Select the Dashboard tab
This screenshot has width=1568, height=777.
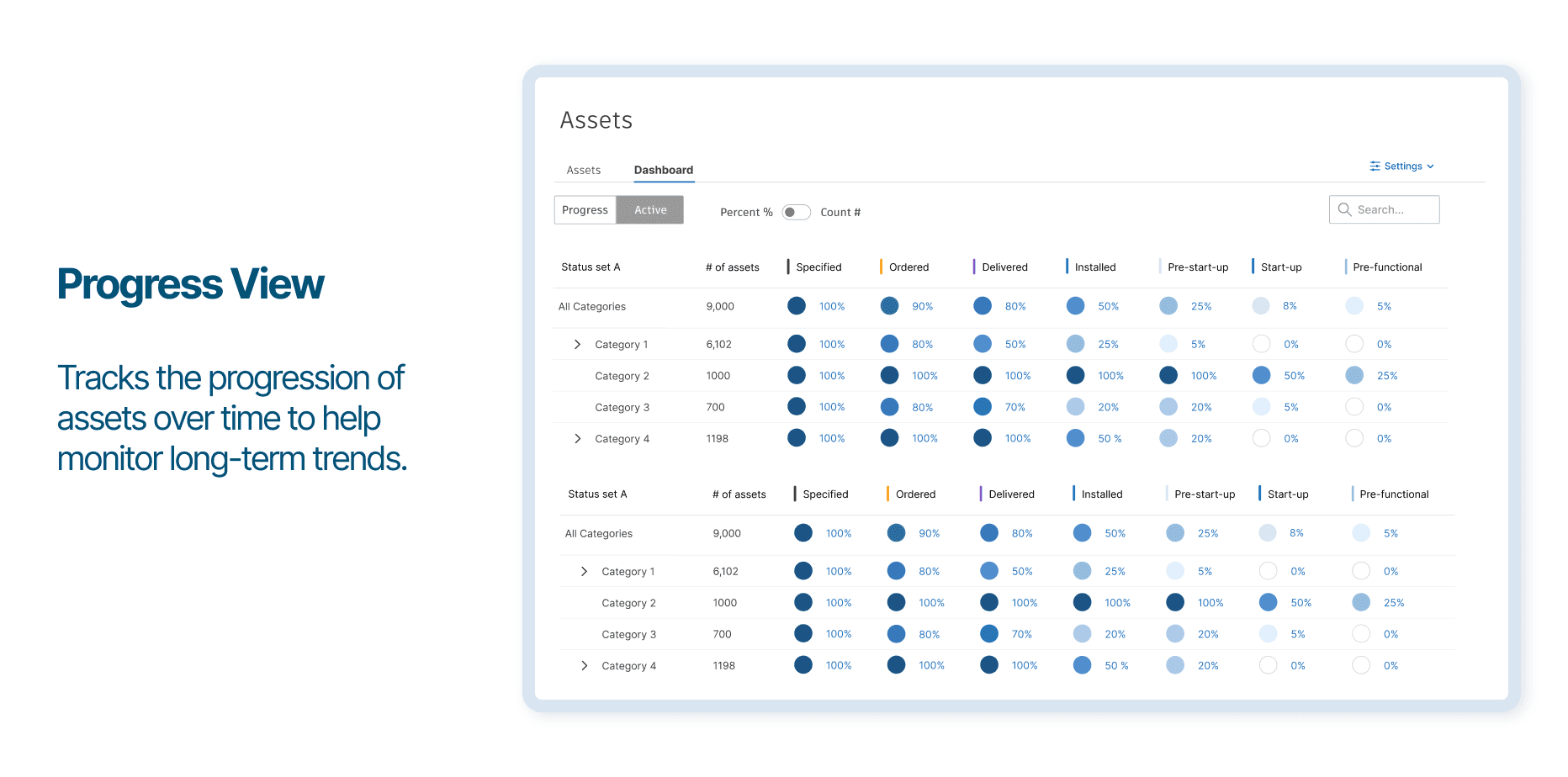(664, 170)
